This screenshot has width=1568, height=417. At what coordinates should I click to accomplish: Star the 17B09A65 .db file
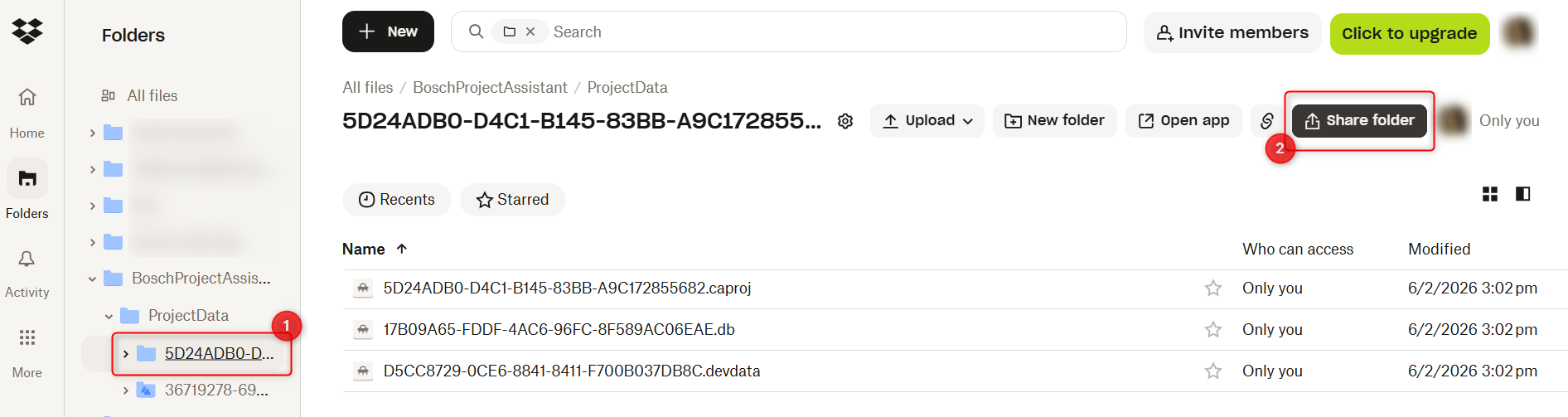[x=1213, y=330]
